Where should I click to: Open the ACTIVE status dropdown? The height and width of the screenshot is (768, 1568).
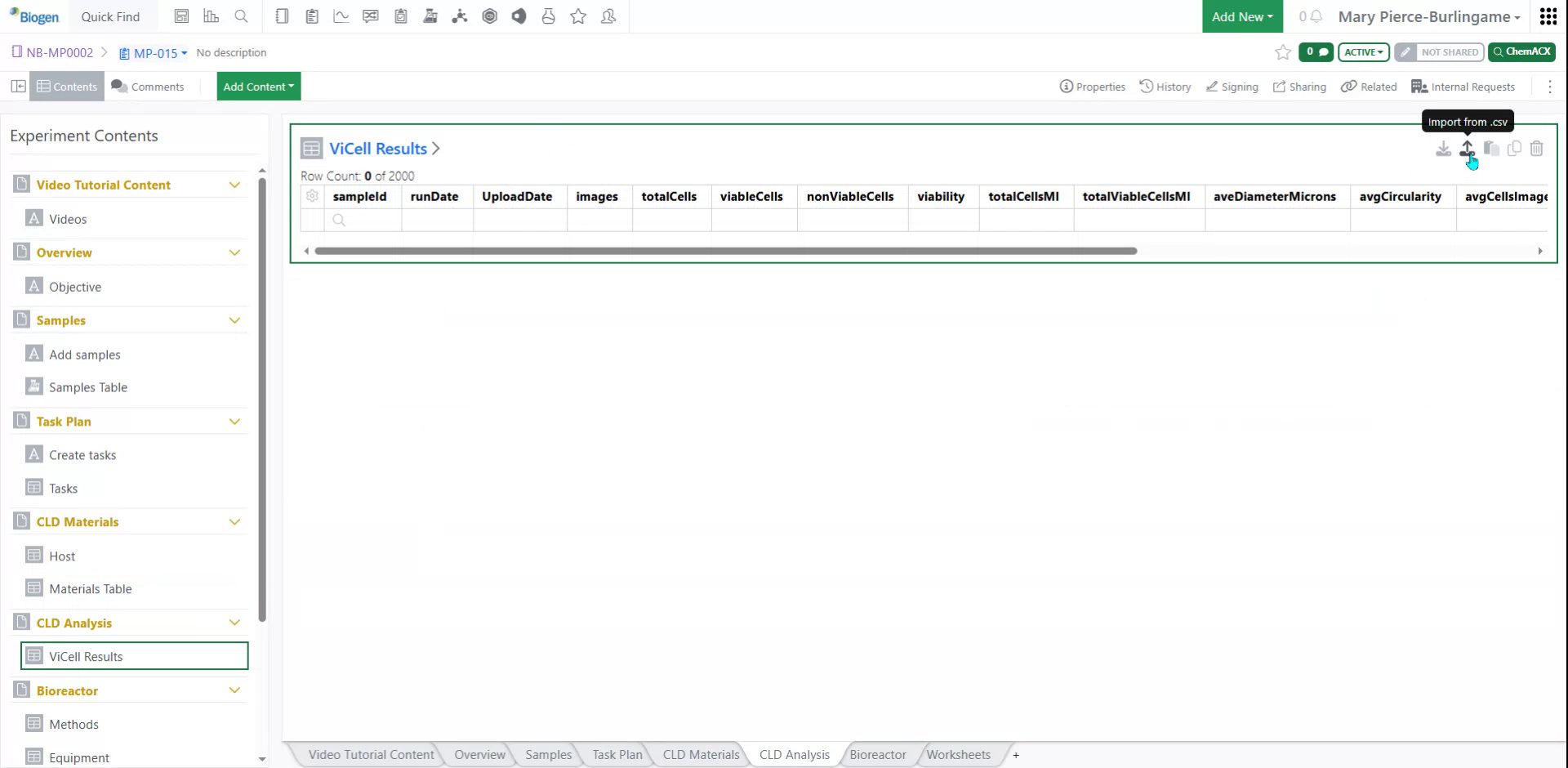click(x=1363, y=51)
